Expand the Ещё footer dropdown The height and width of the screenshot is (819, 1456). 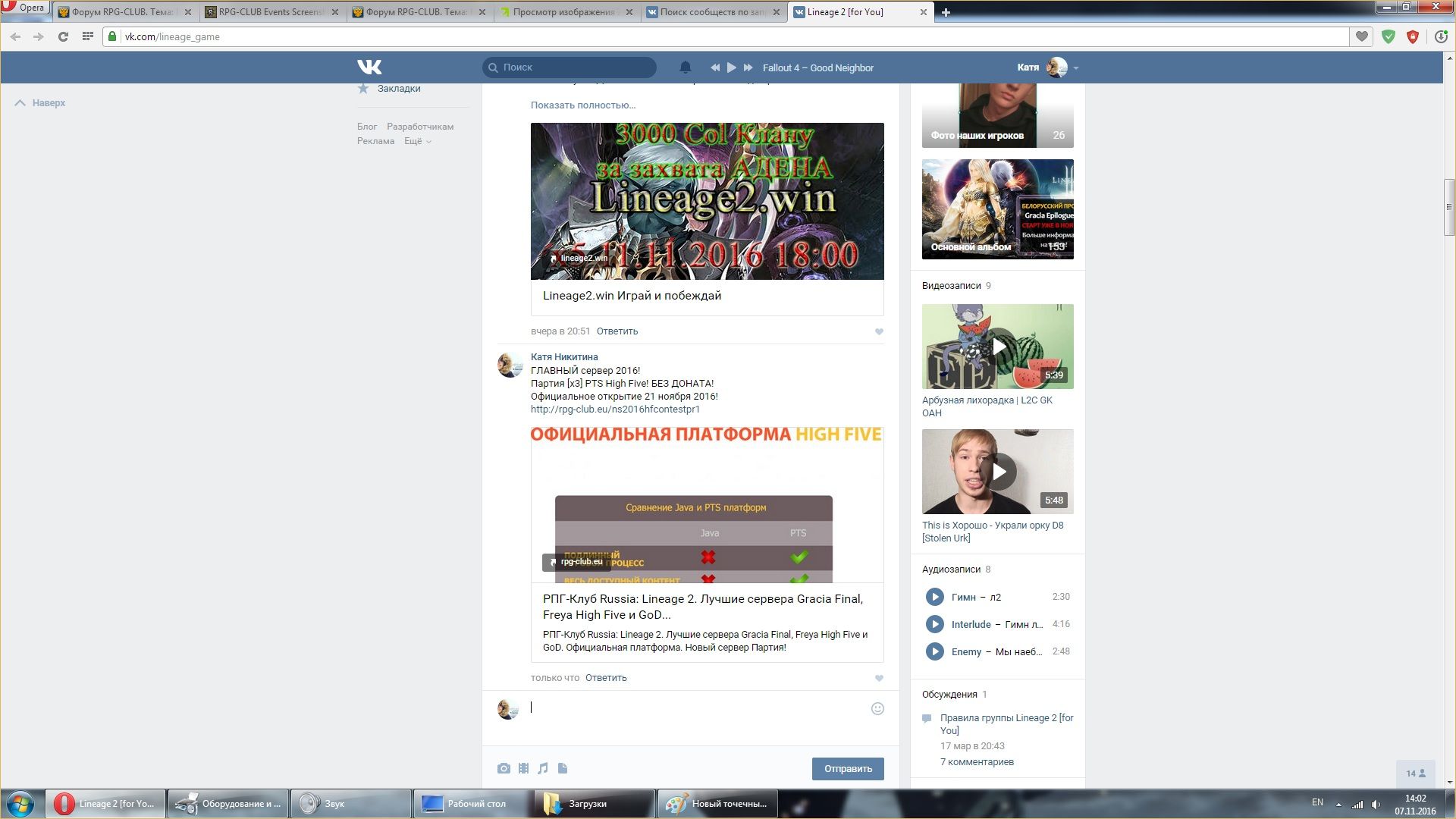[x=417, y=141]
